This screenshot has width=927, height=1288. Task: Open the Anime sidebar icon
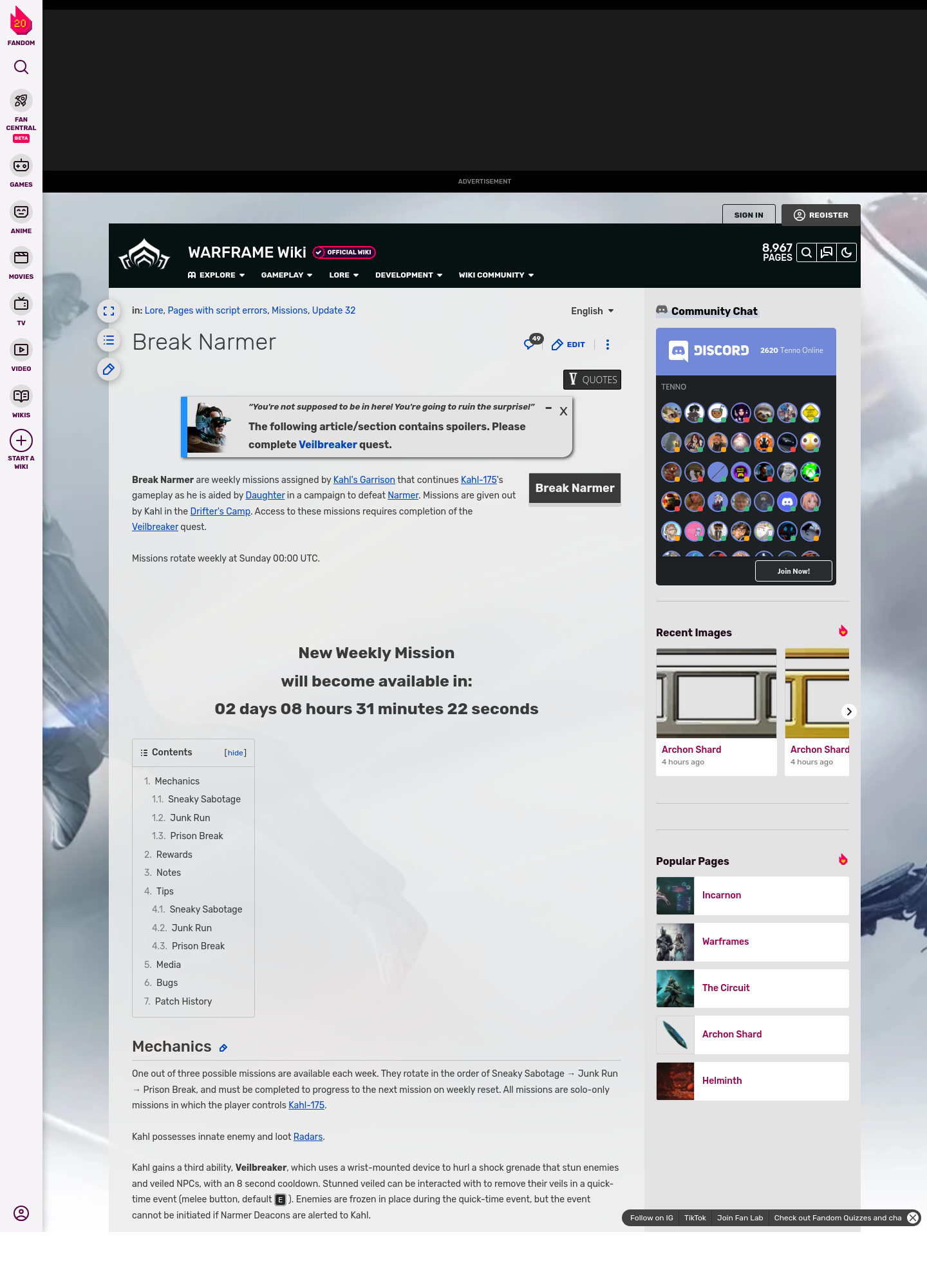click(x=21, y=212)
